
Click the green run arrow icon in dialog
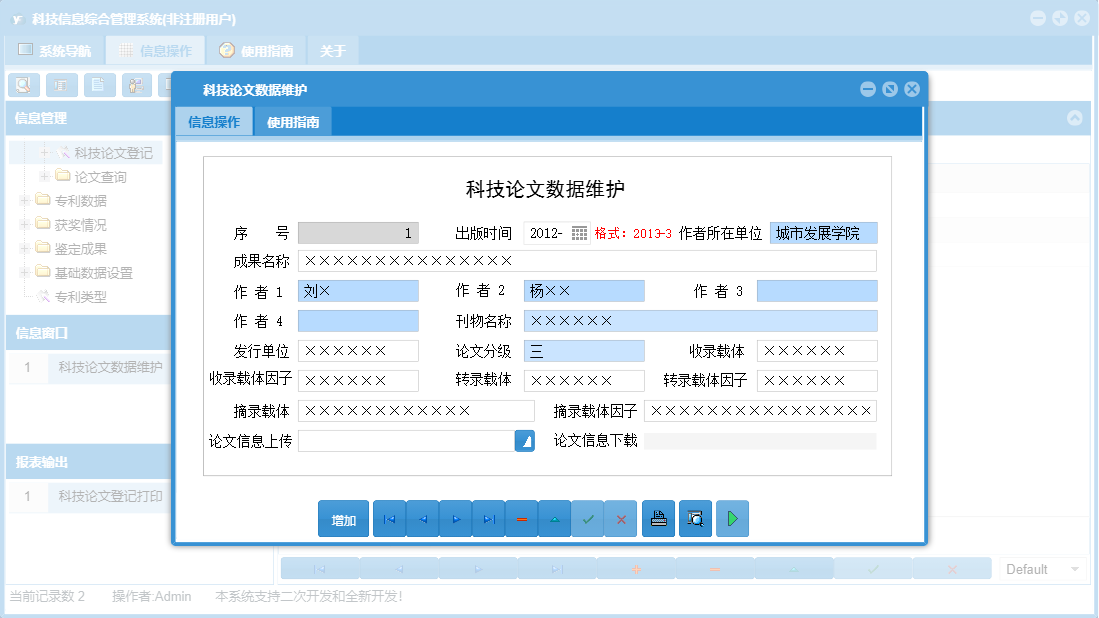pos(732,518)
